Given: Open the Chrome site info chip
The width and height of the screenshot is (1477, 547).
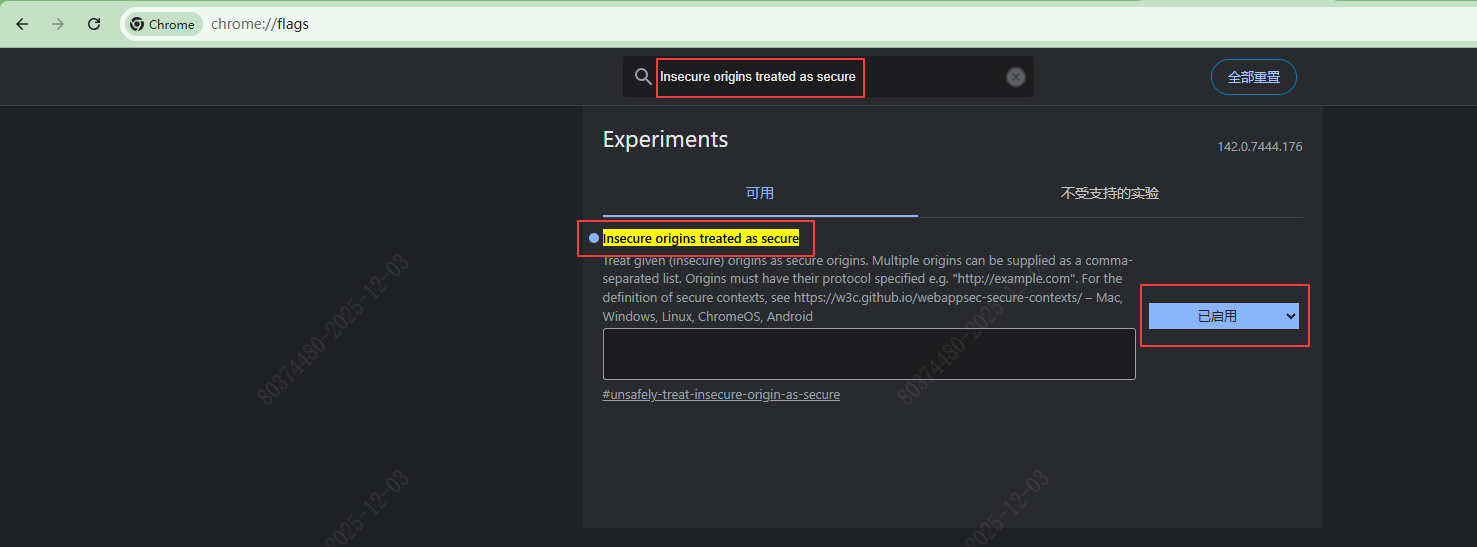Looking at the screenshot, I should [x=163, y=24].
